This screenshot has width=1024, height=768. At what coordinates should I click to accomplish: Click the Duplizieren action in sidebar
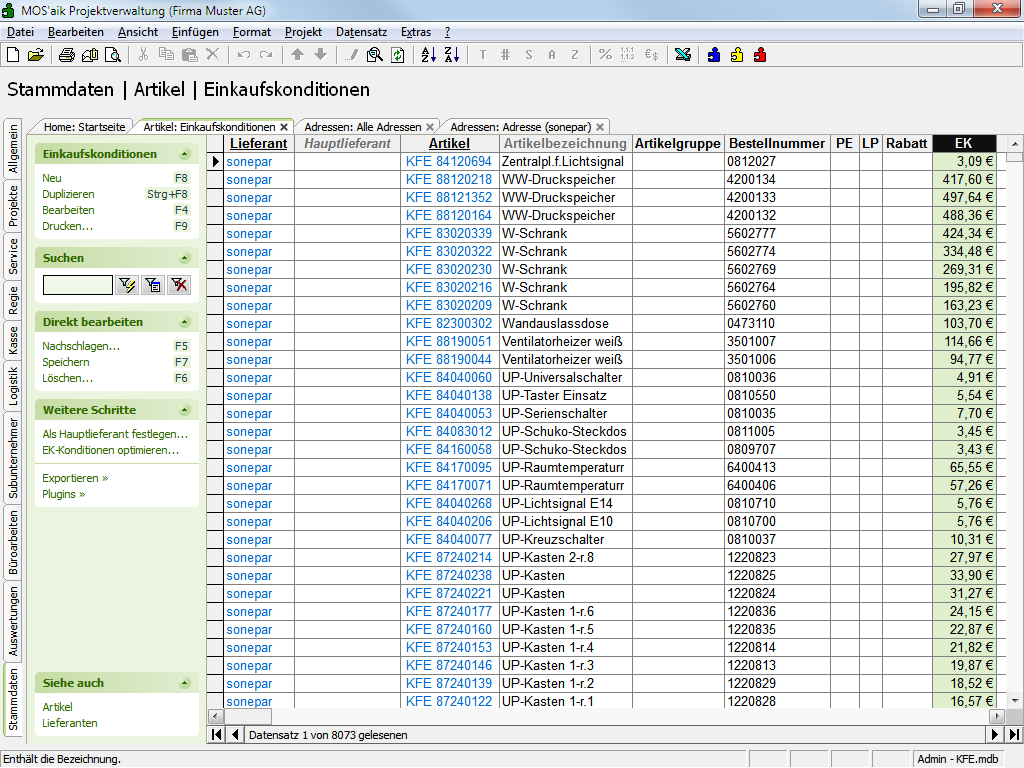point(68,194)
